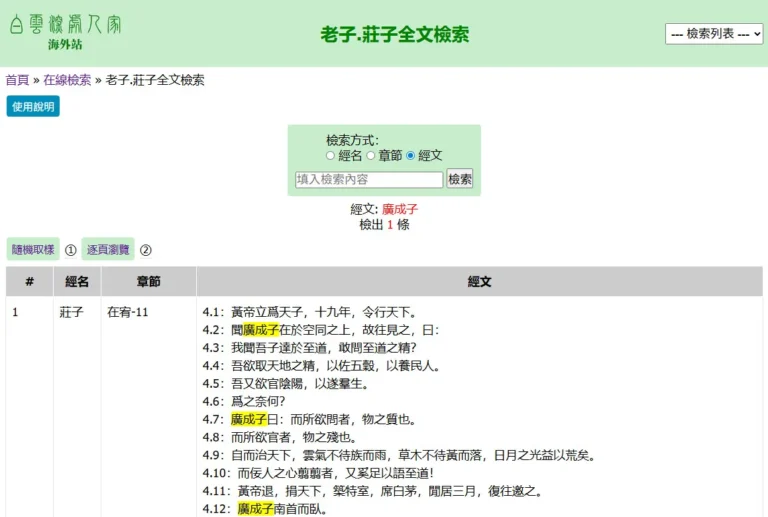Click the 經名 column header
768x517 pixels.
[x=77, y=282]
